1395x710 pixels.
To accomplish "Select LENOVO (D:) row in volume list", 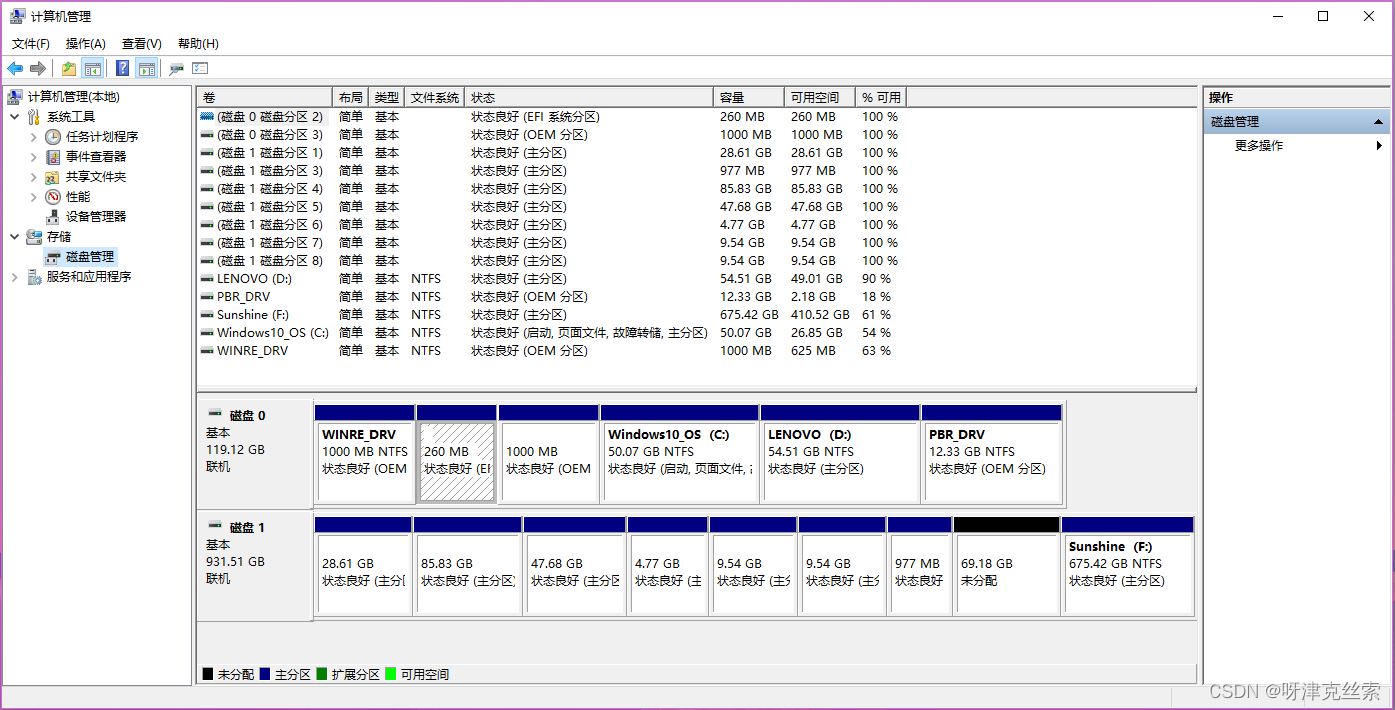I will coord(552,279).
